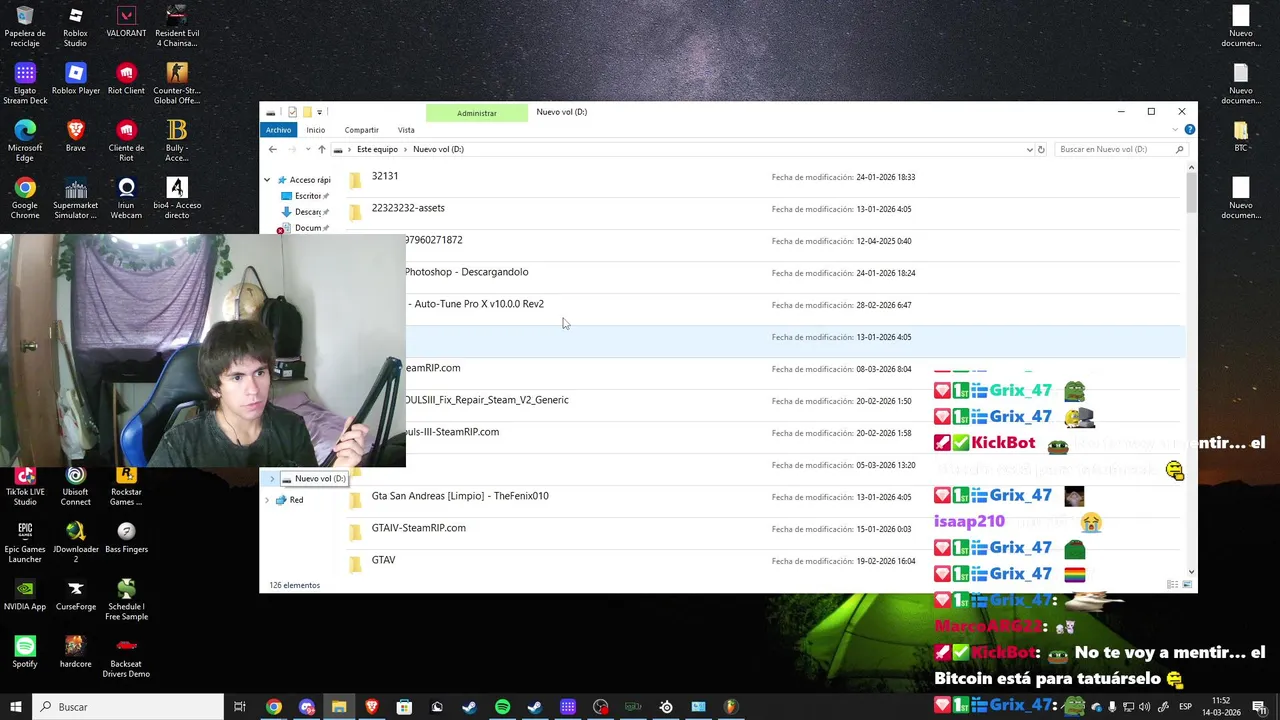Viewport: 1280px width, 720px height.
Task: Select the Bass Fingers desktop icon
Action: coord(126,538)
